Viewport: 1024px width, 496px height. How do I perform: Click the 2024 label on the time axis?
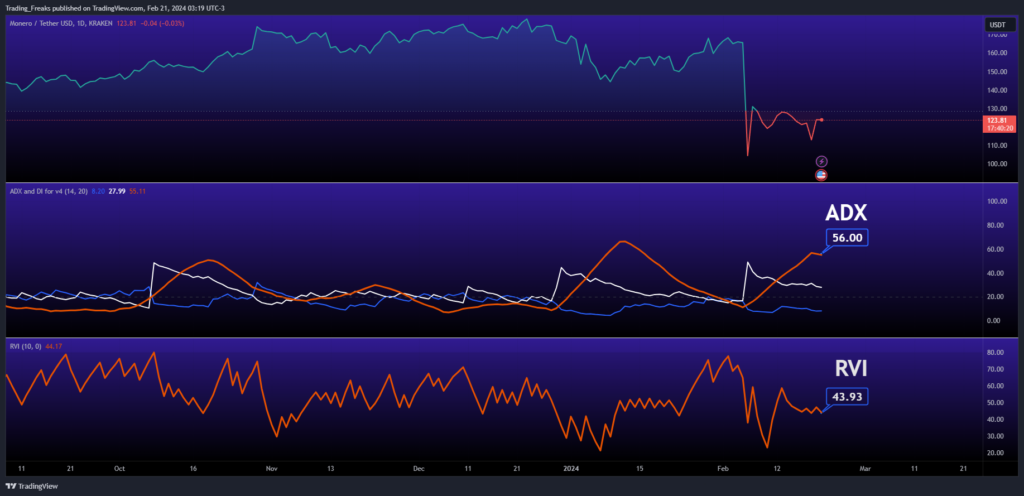[572, 467]
